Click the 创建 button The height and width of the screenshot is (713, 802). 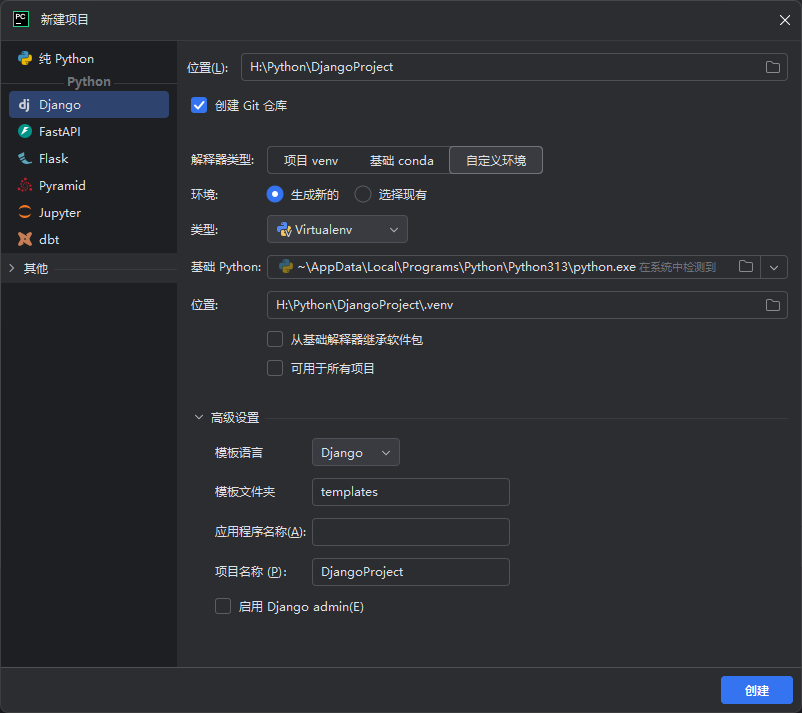tap(756, 690)
